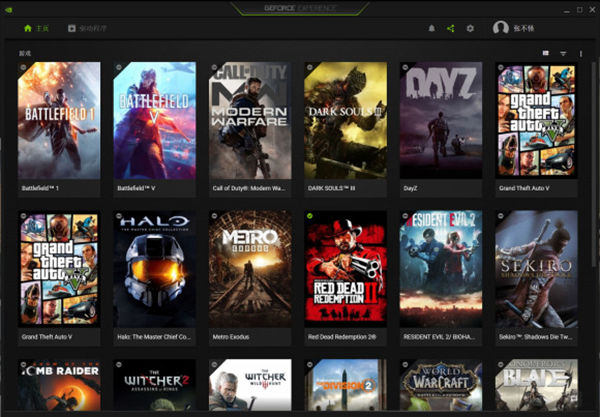
Task: Open the in-game overlay share icon
Action: click(x=451, y=28)
